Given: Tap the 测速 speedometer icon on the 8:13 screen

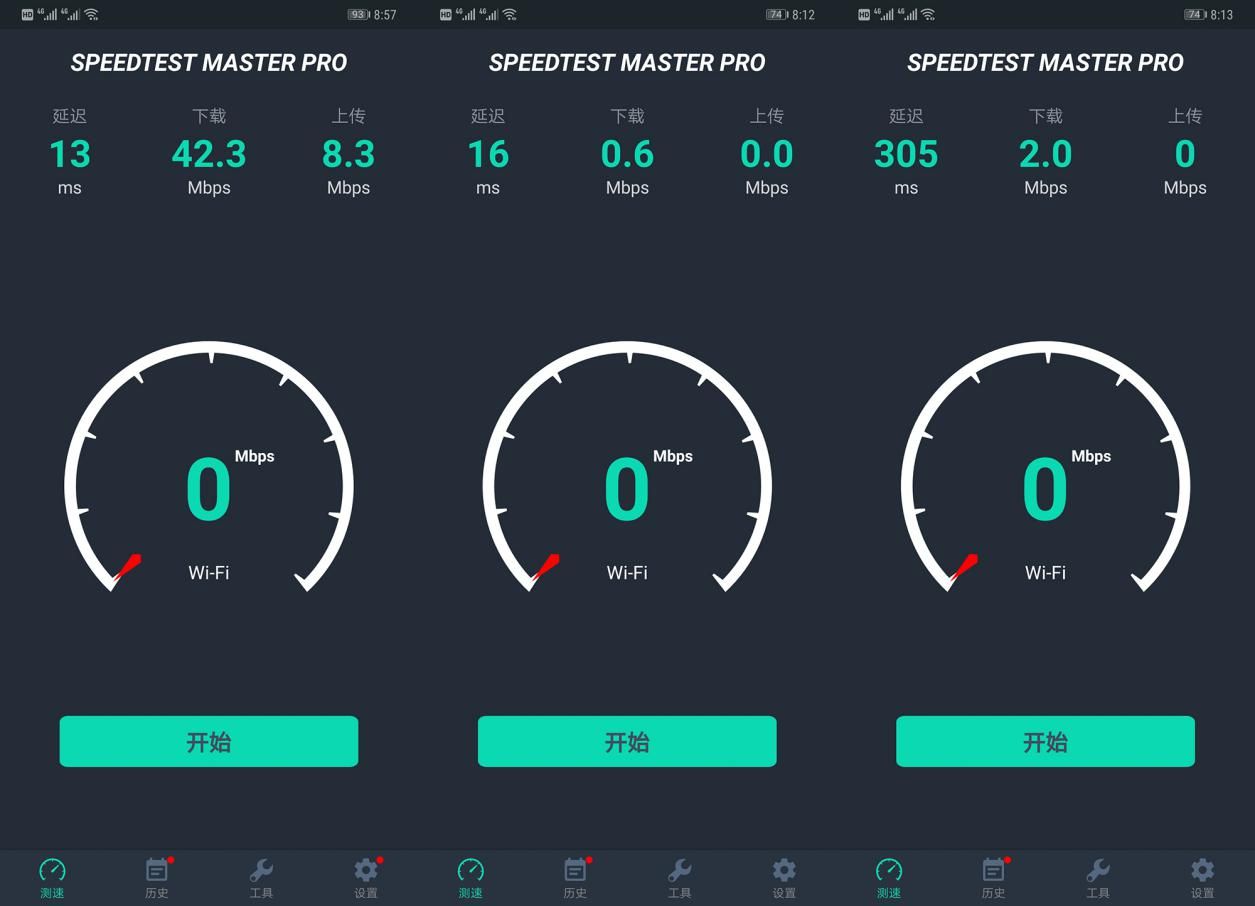Looking at the screenshot, I should coord(889,870).
